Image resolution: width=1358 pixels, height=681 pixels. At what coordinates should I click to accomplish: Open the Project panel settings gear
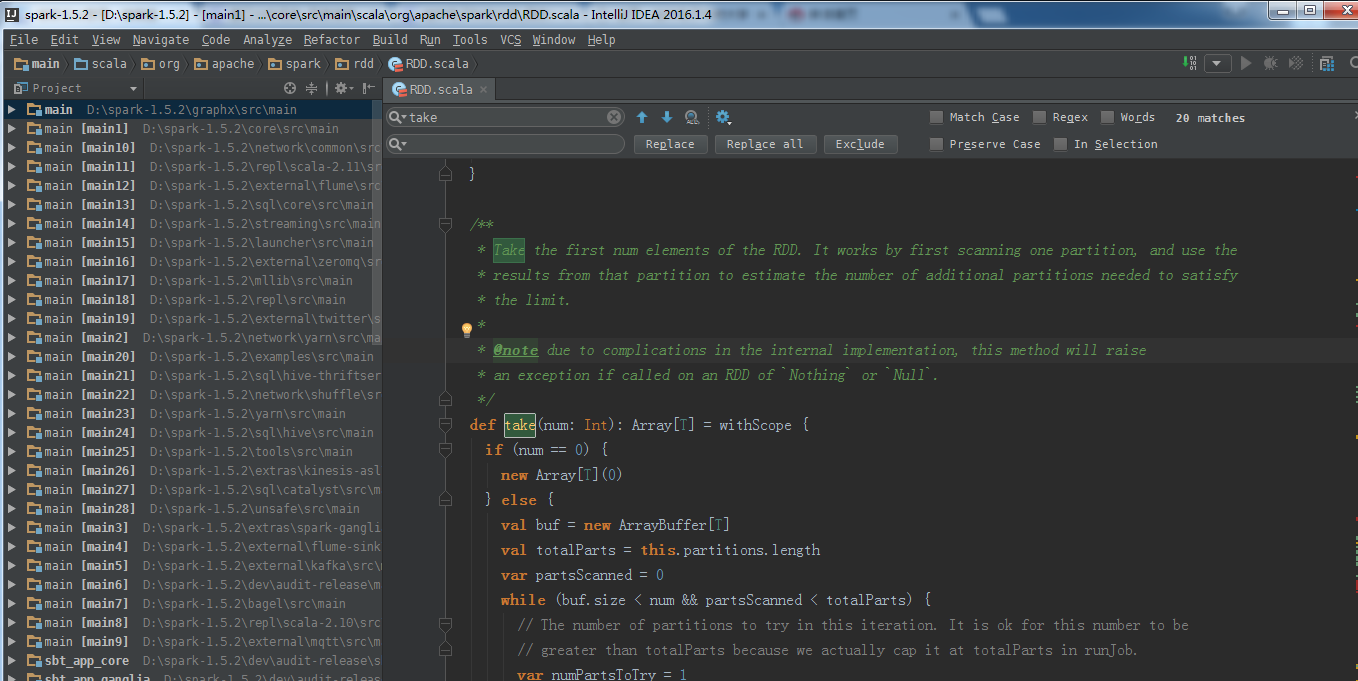point(342,88)
